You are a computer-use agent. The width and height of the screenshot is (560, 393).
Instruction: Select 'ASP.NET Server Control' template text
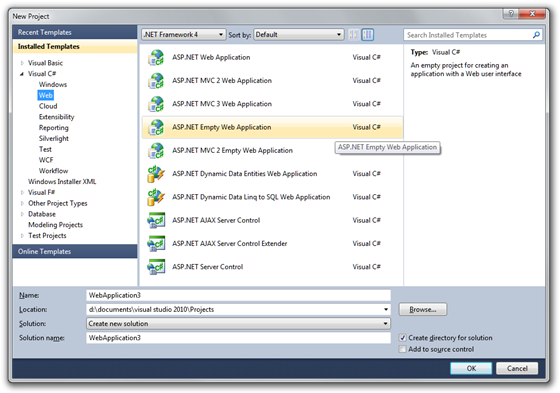(x=208, y=267)
